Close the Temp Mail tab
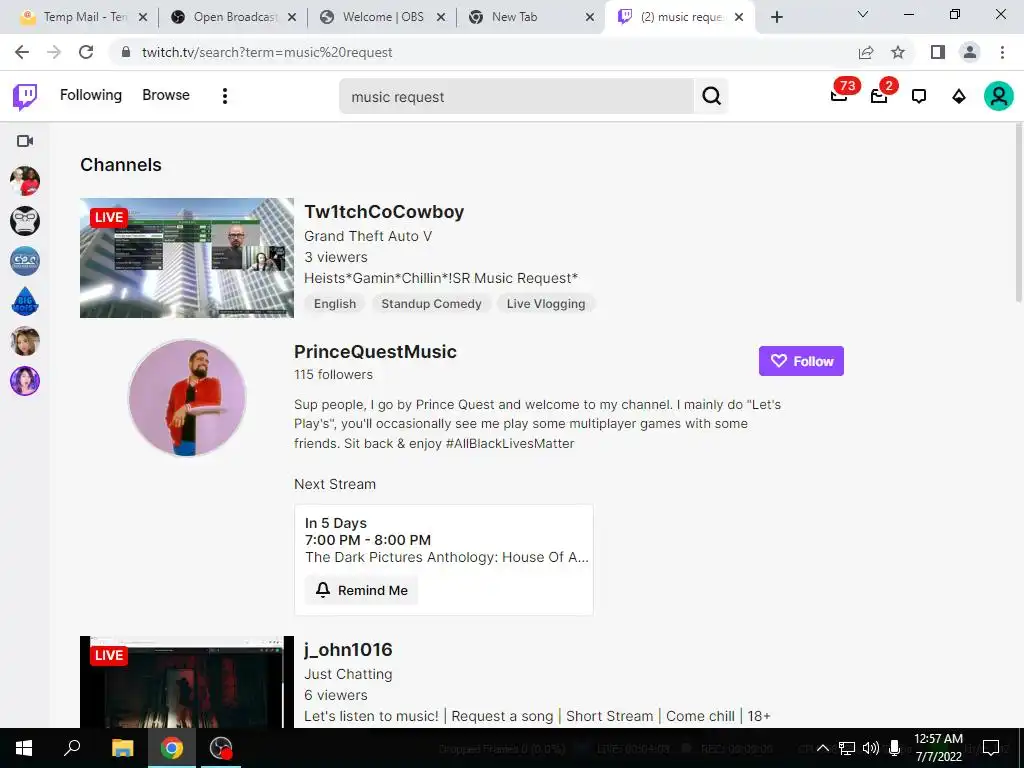The height and width of the screenshot is (768, 1024). coord(143,17)
